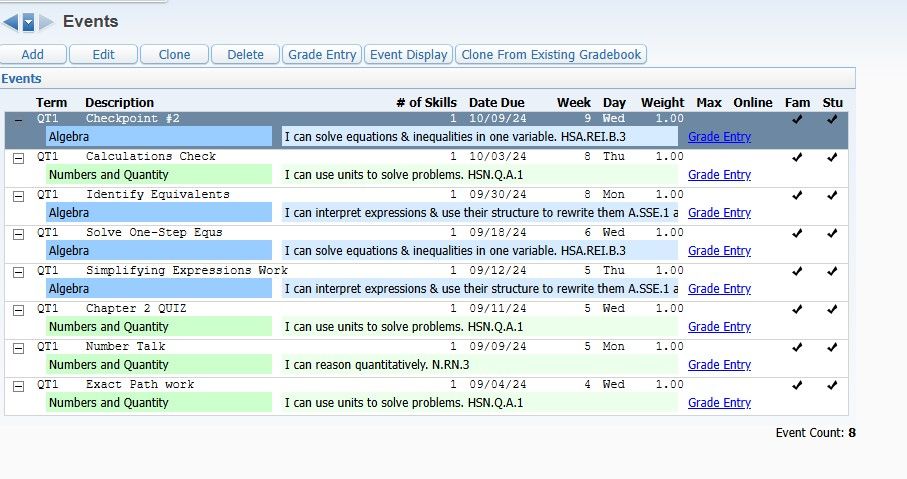Click Clone From Existing Gradebook
The width and height of the screenshot is (907, 479).
(551, 55)
